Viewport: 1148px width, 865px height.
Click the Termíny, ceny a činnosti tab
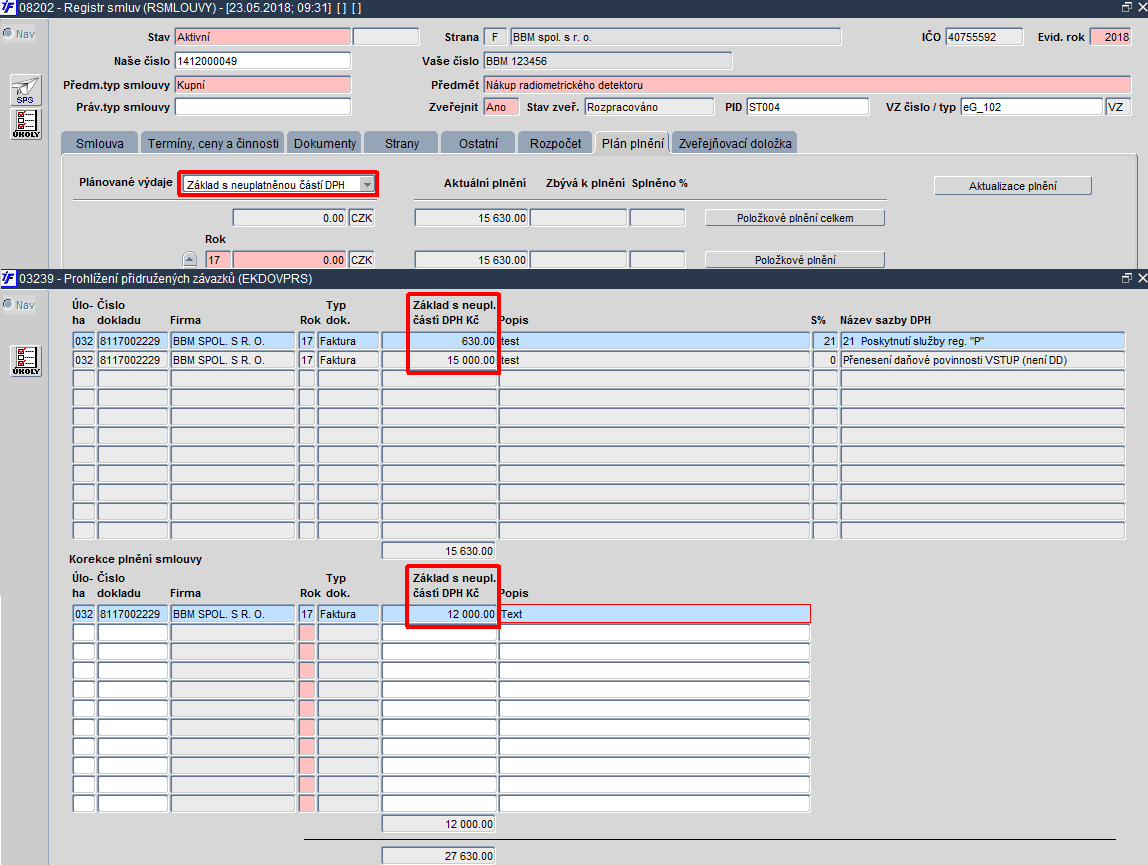(x=213, y=144)
